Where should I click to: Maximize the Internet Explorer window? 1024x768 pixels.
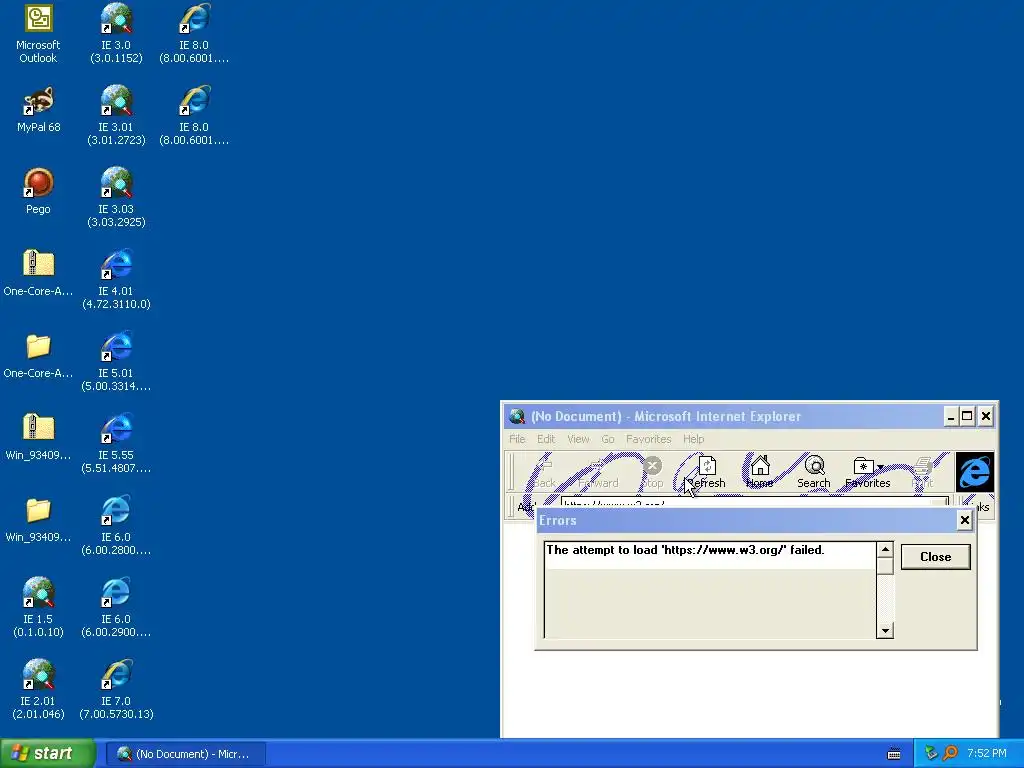pos(967,416)
